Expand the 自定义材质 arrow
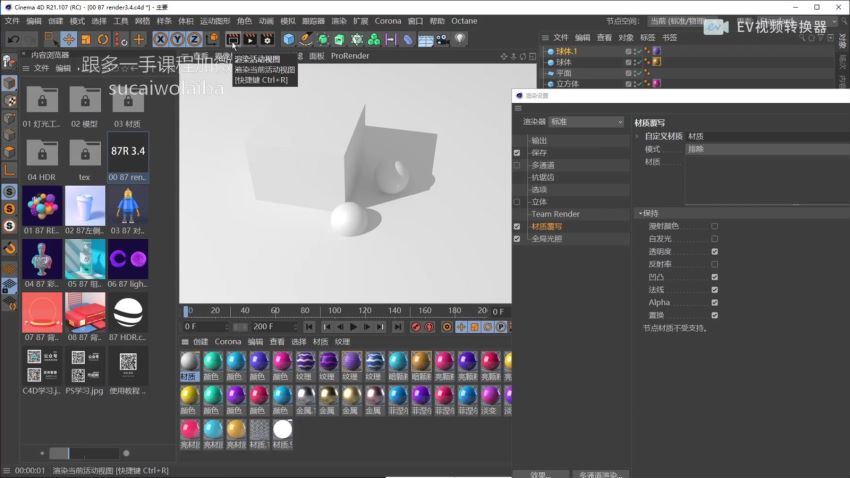The height and width of the screenshot is (478, 850). (638, 137)
